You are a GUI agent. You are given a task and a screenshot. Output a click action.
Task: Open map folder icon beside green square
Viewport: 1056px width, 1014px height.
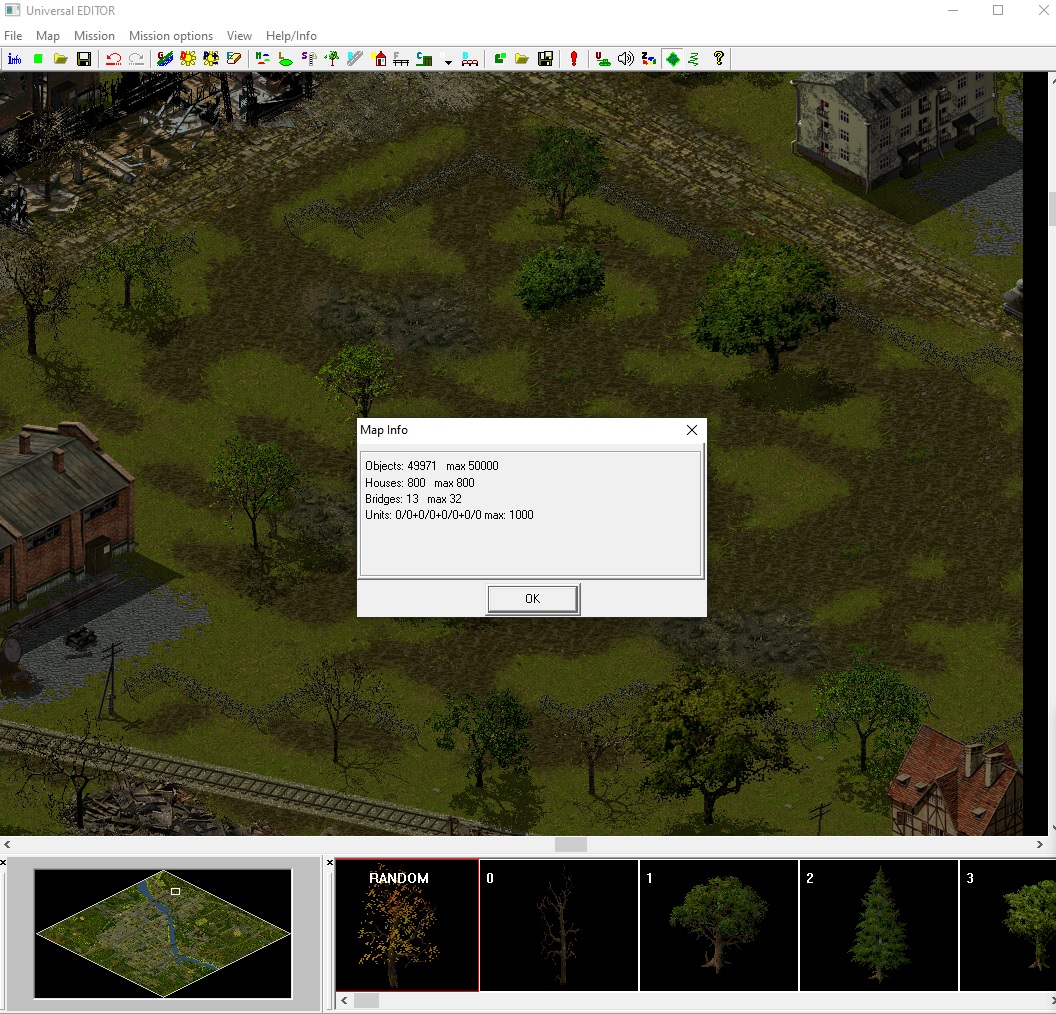click(61, 59)
